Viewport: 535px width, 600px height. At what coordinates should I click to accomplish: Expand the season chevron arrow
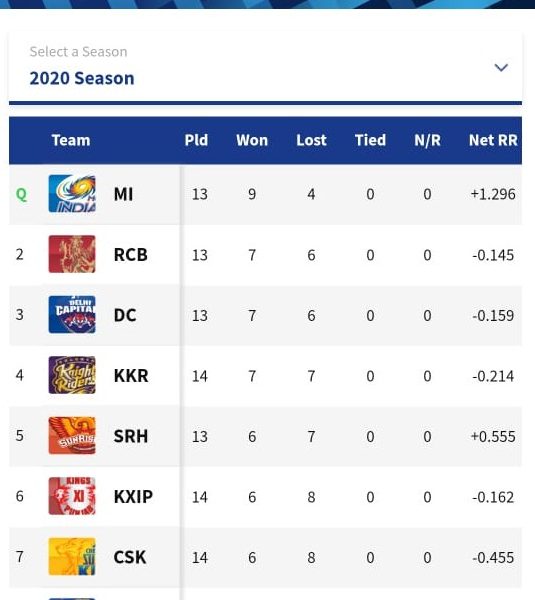[x=501, y=67]
